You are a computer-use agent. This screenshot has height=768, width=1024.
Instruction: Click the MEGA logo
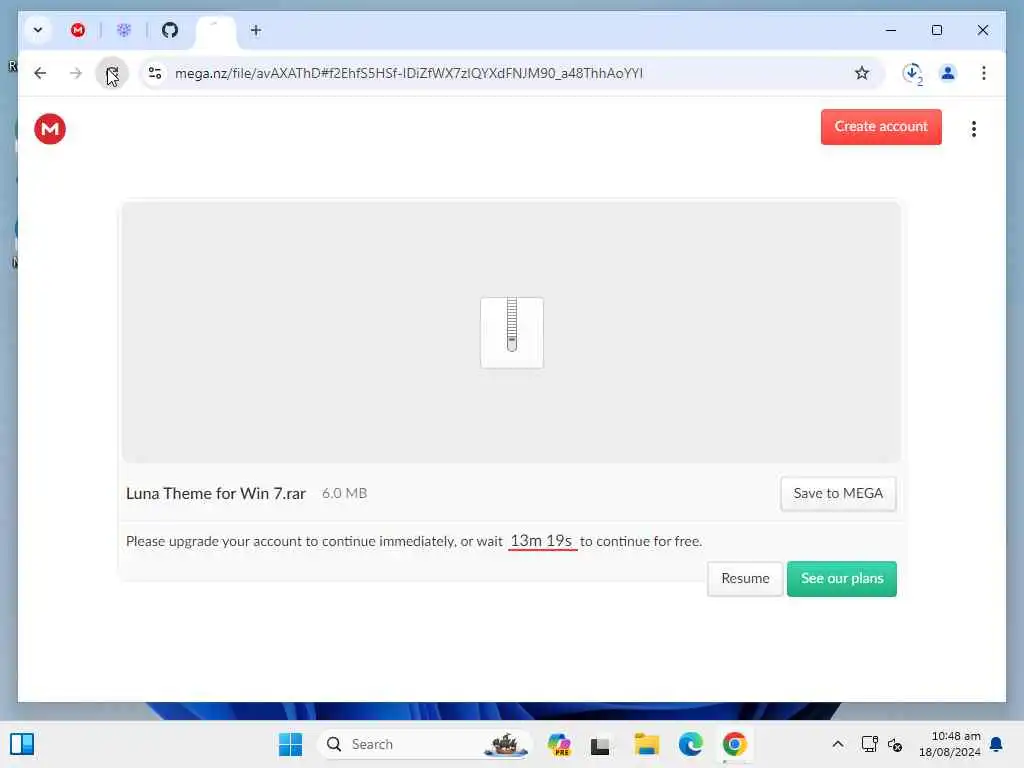tap(50, 129)
